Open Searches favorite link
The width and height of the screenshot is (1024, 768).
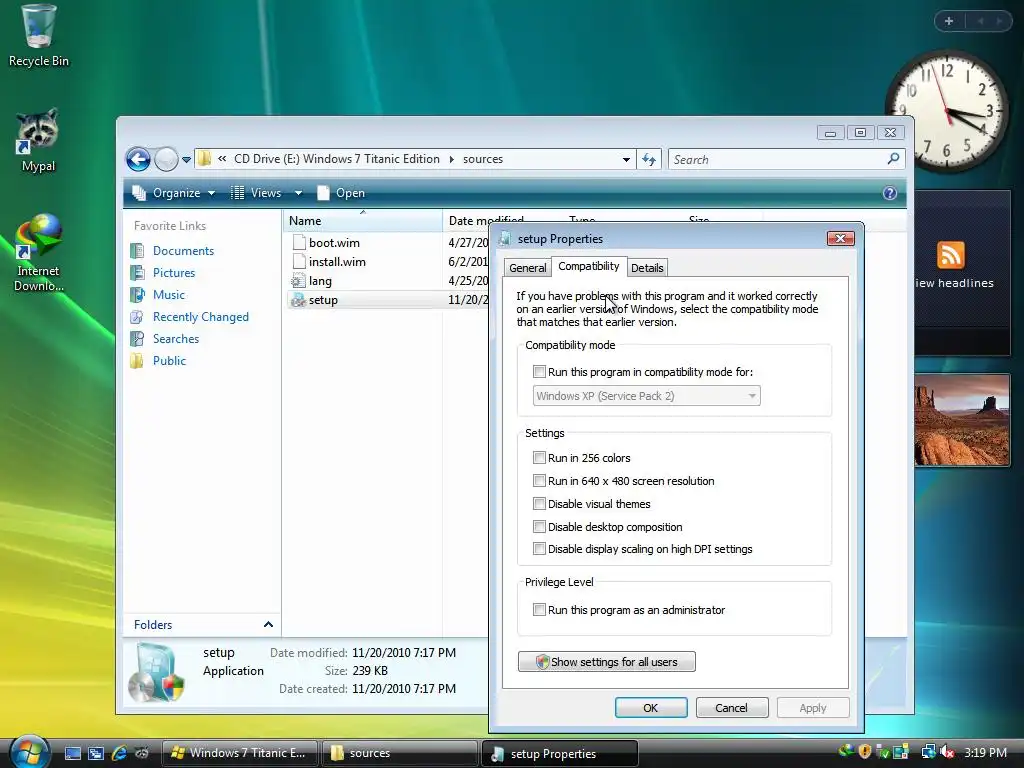[176, 339]
